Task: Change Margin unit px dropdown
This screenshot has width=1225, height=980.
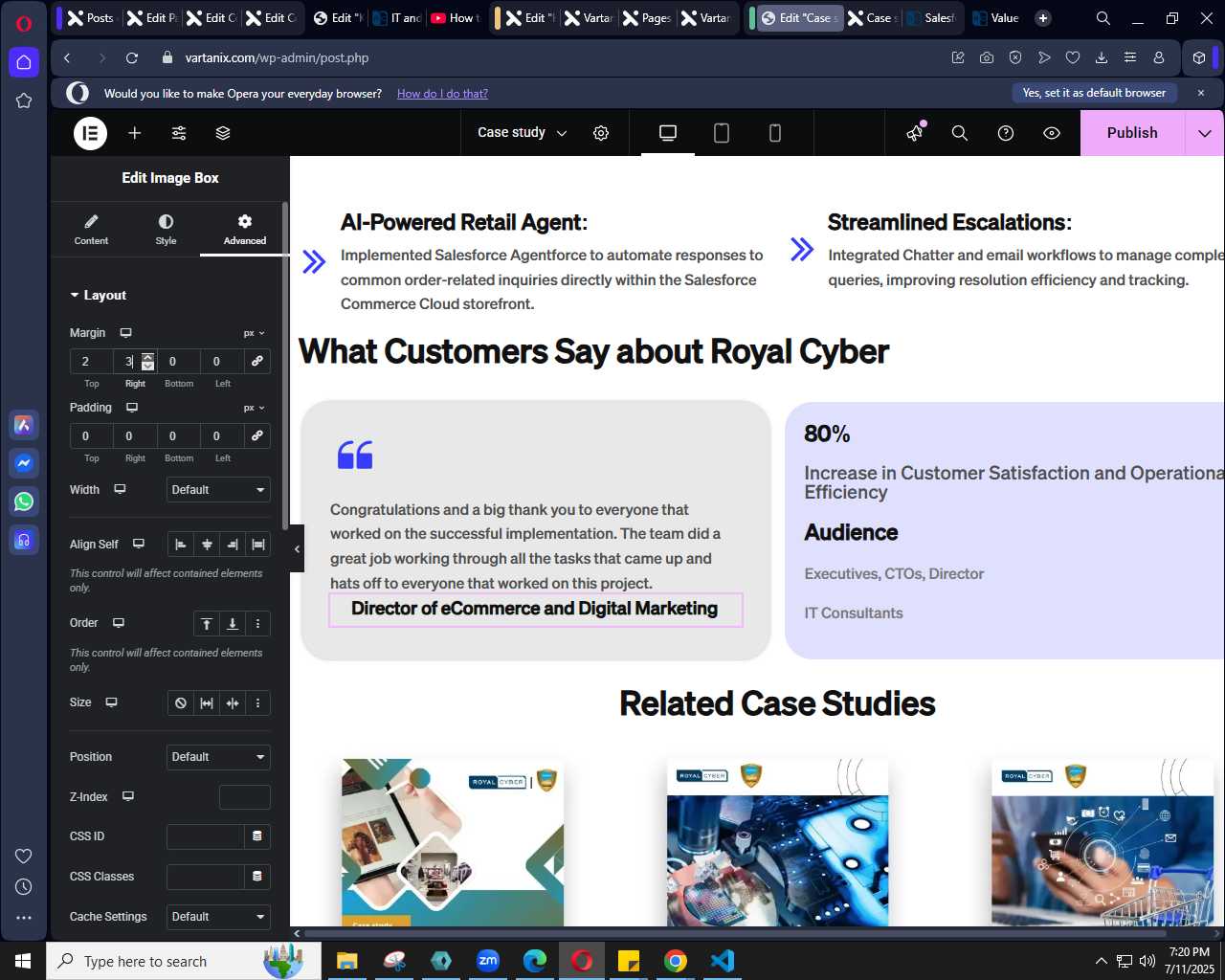Action: (x=254, y=333)
